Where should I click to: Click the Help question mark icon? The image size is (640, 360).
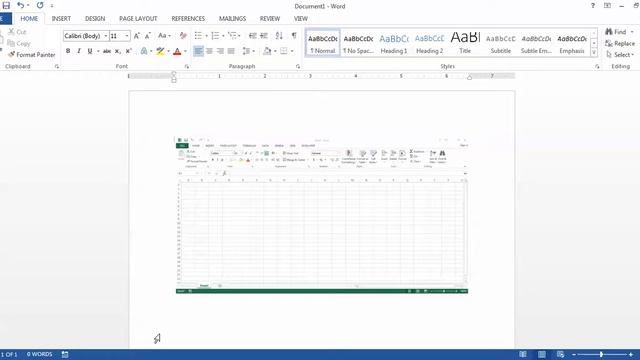point(593,6)
